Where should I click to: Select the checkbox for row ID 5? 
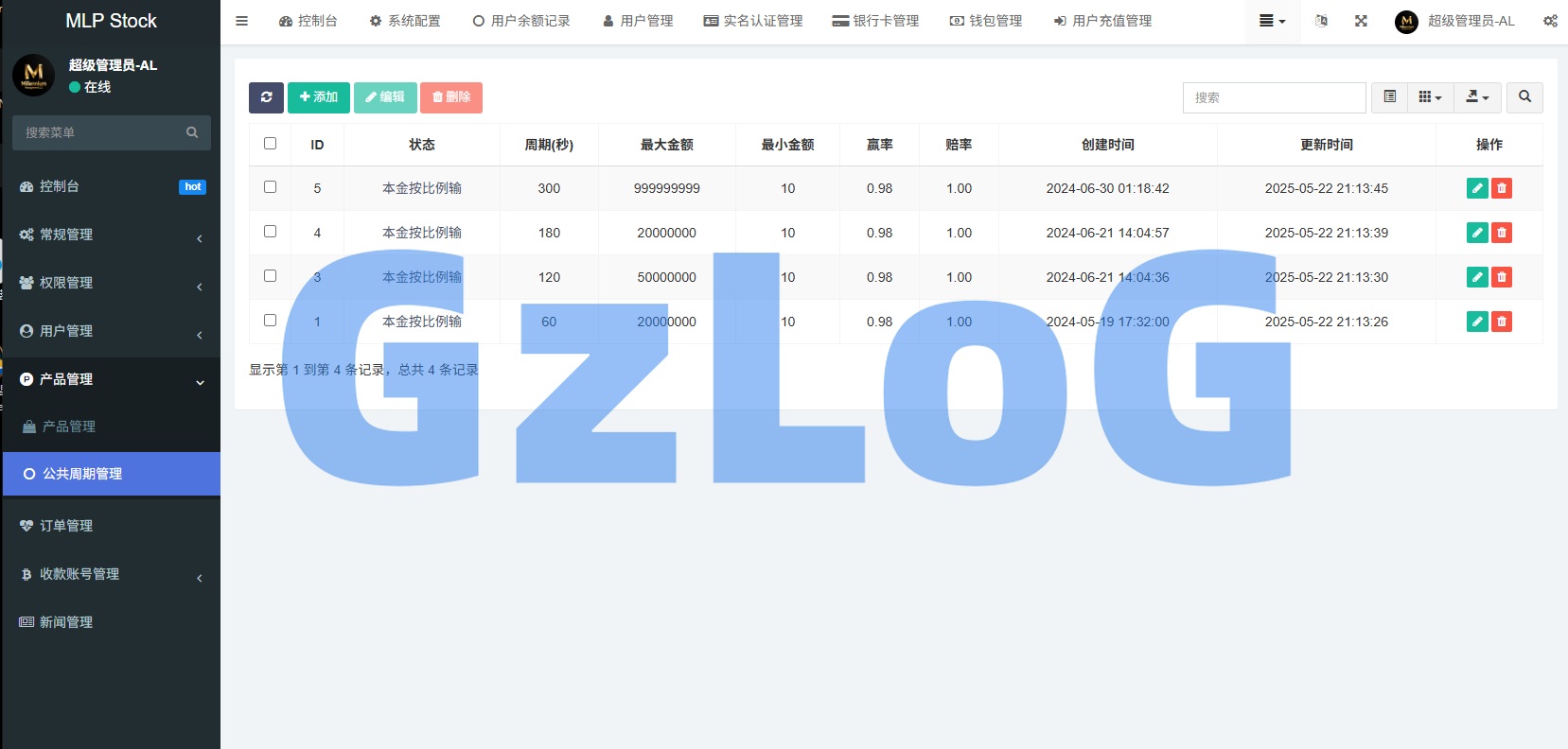click(x=270, y=187)
